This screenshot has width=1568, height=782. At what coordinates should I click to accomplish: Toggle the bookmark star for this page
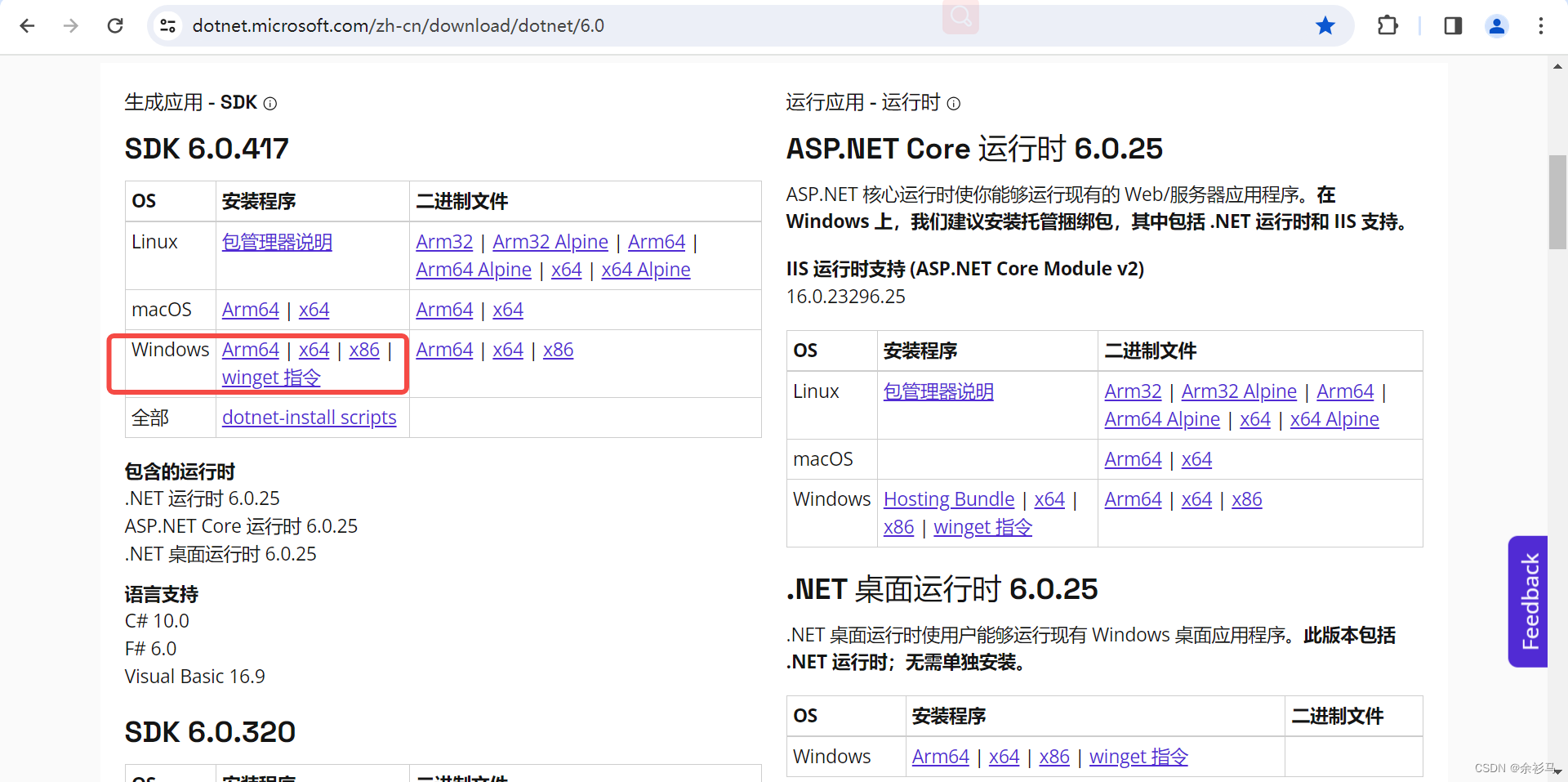pos(1325,26)
